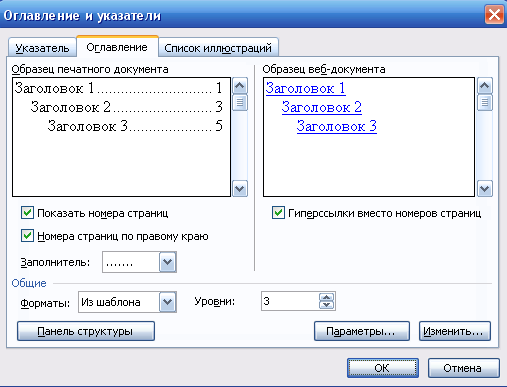This screenshot has width=507, height=387.
Task: Click the Уровни number field
Action: tap(290, 301)
